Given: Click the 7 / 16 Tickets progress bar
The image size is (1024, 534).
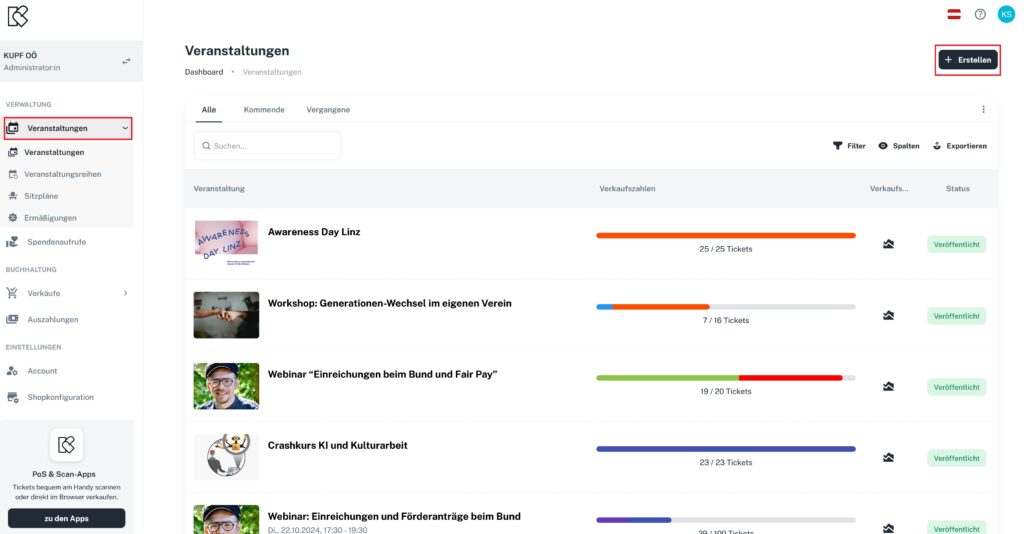Looking at the screenshot, I should 726,307.
